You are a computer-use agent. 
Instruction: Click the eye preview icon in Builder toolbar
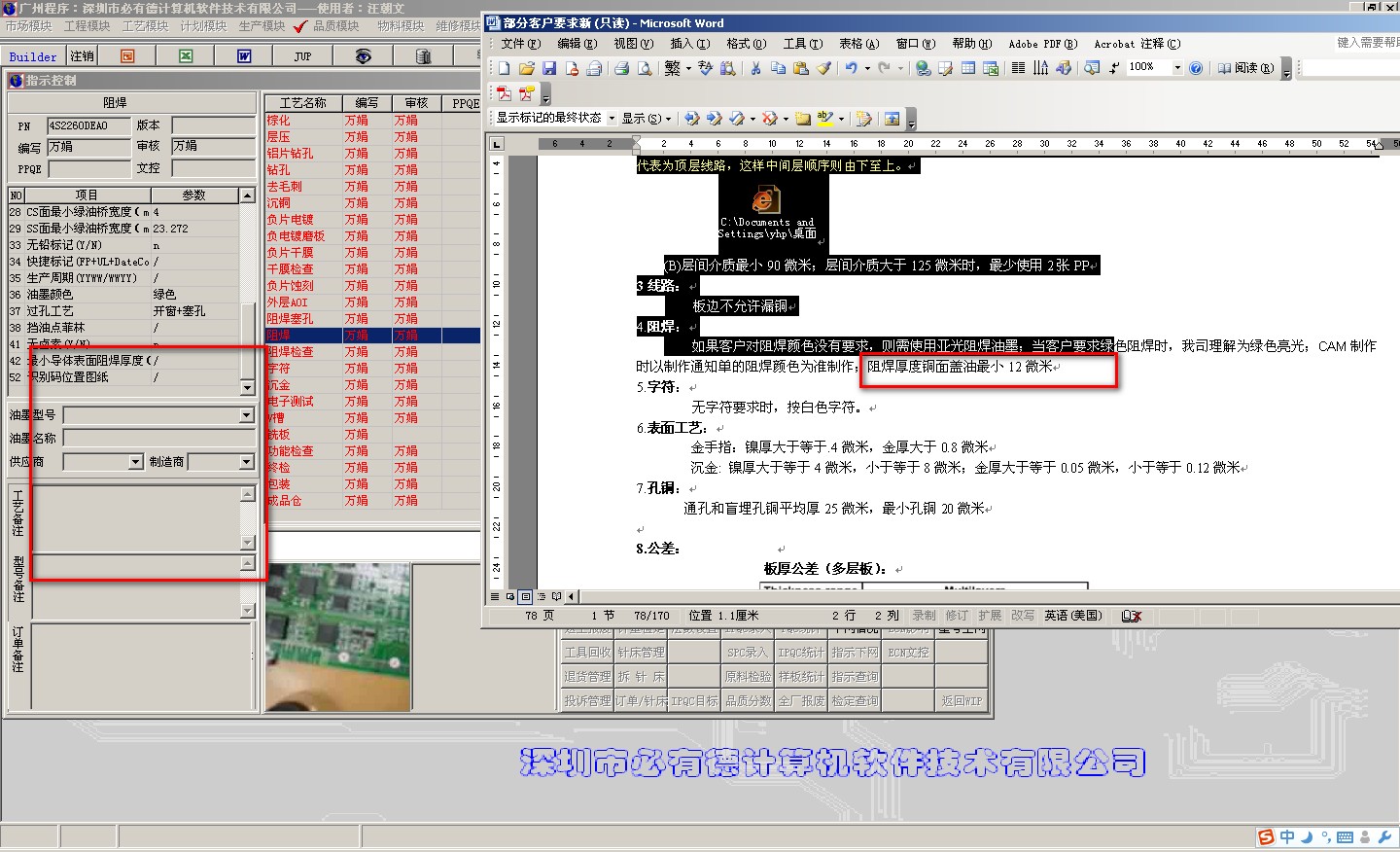363,56
